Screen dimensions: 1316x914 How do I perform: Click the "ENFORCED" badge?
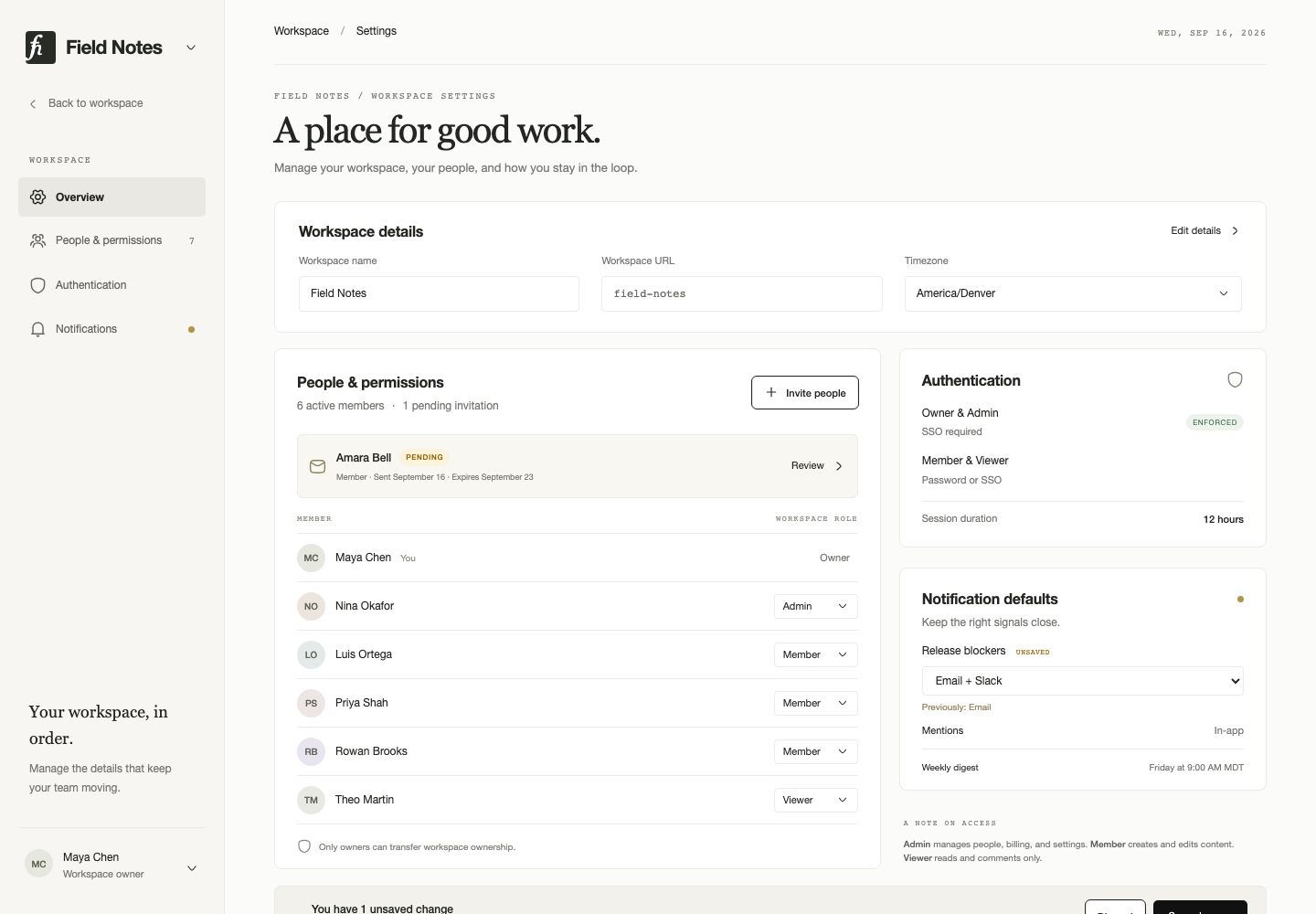tap(1215, 422)
